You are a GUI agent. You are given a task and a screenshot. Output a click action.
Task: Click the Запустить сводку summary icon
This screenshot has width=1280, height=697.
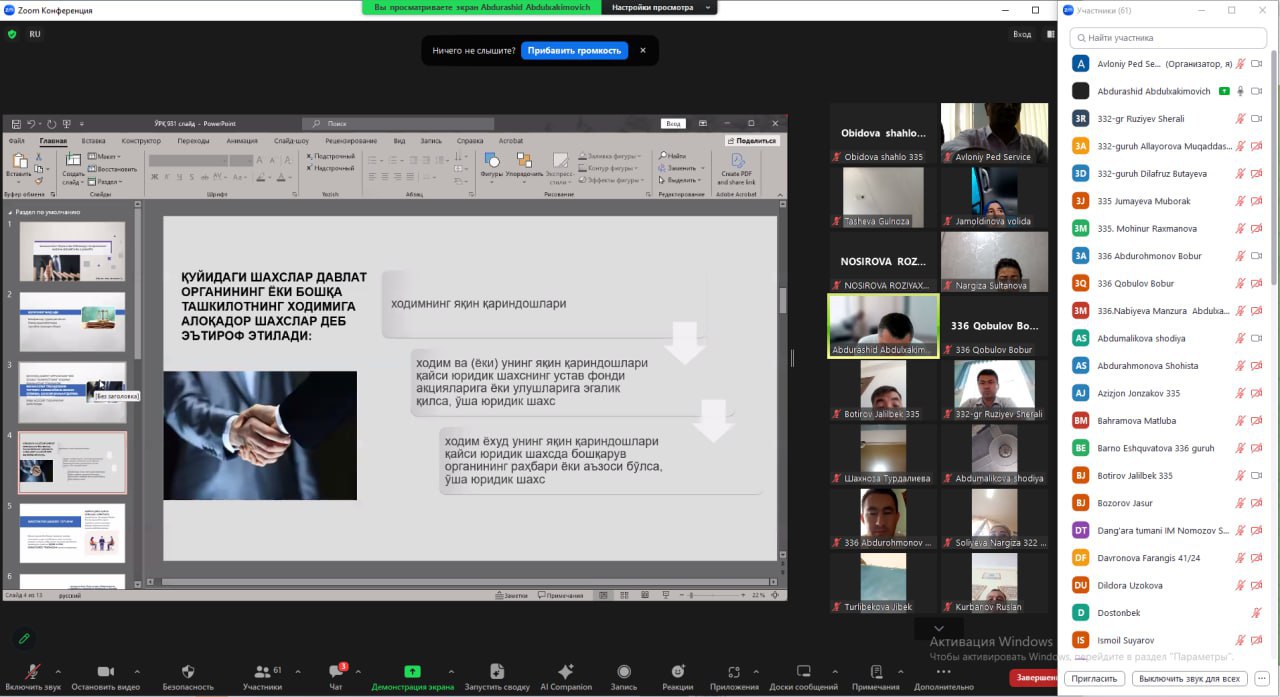tap(496, 672)
